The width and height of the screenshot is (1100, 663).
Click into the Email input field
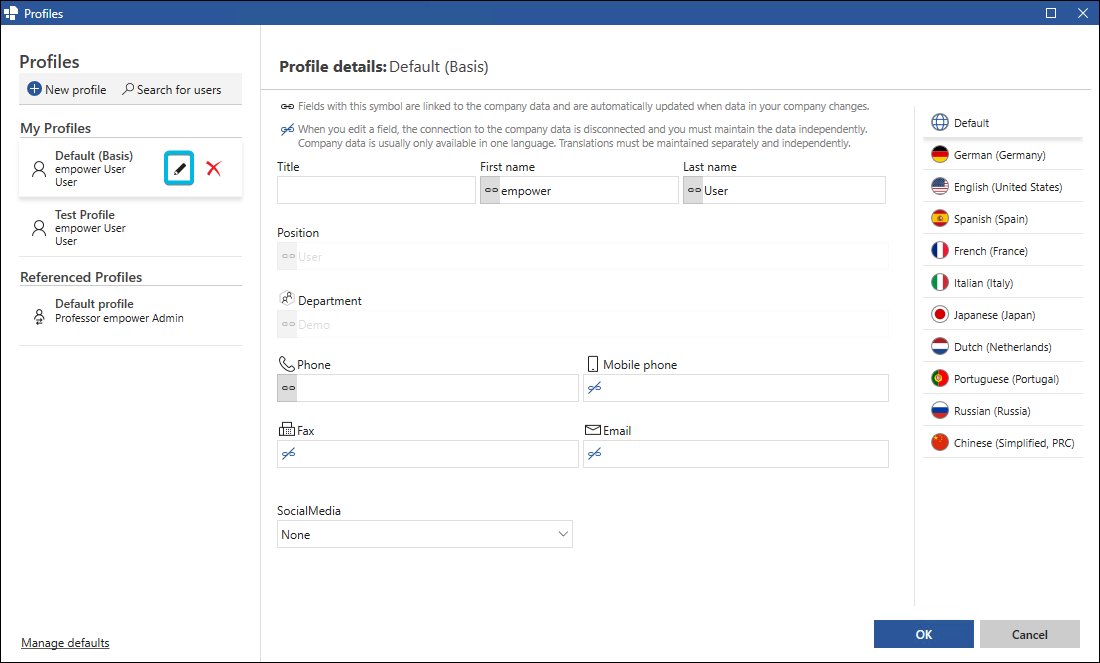(x=736, y=454)
